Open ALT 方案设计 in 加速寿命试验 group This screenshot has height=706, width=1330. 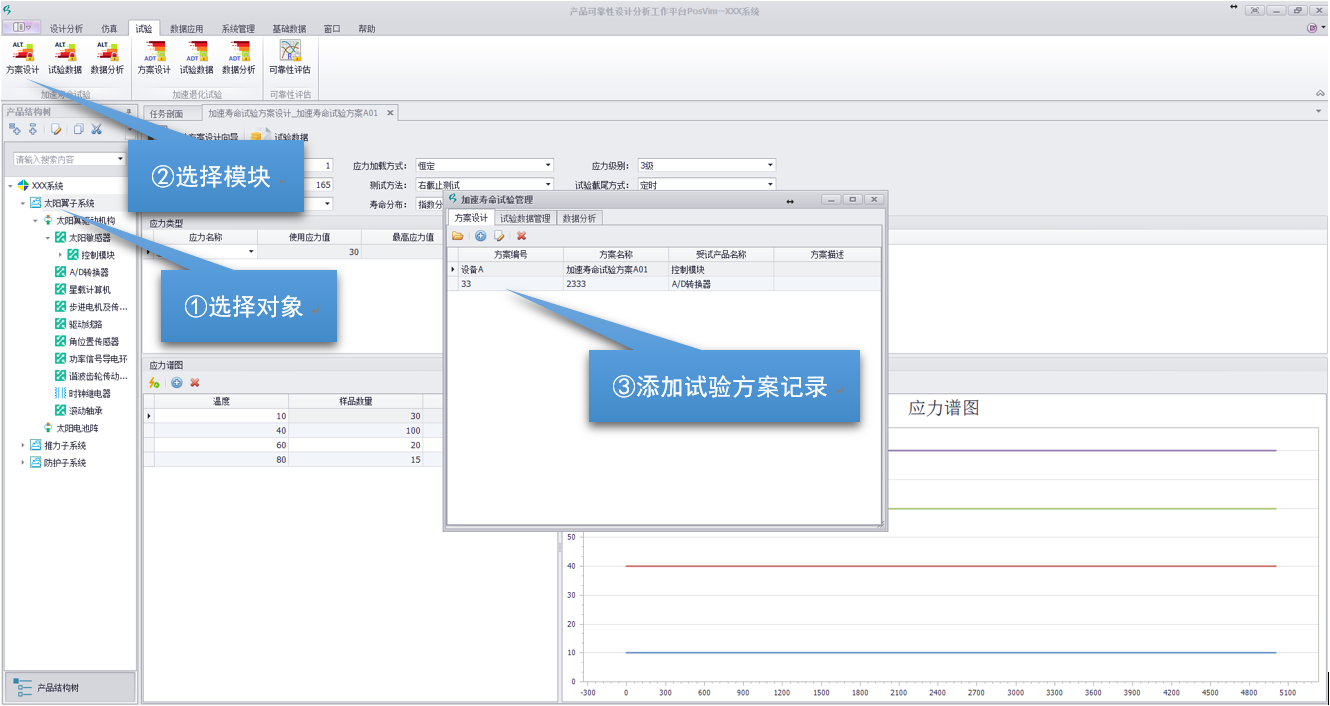[x=22, y=58]
